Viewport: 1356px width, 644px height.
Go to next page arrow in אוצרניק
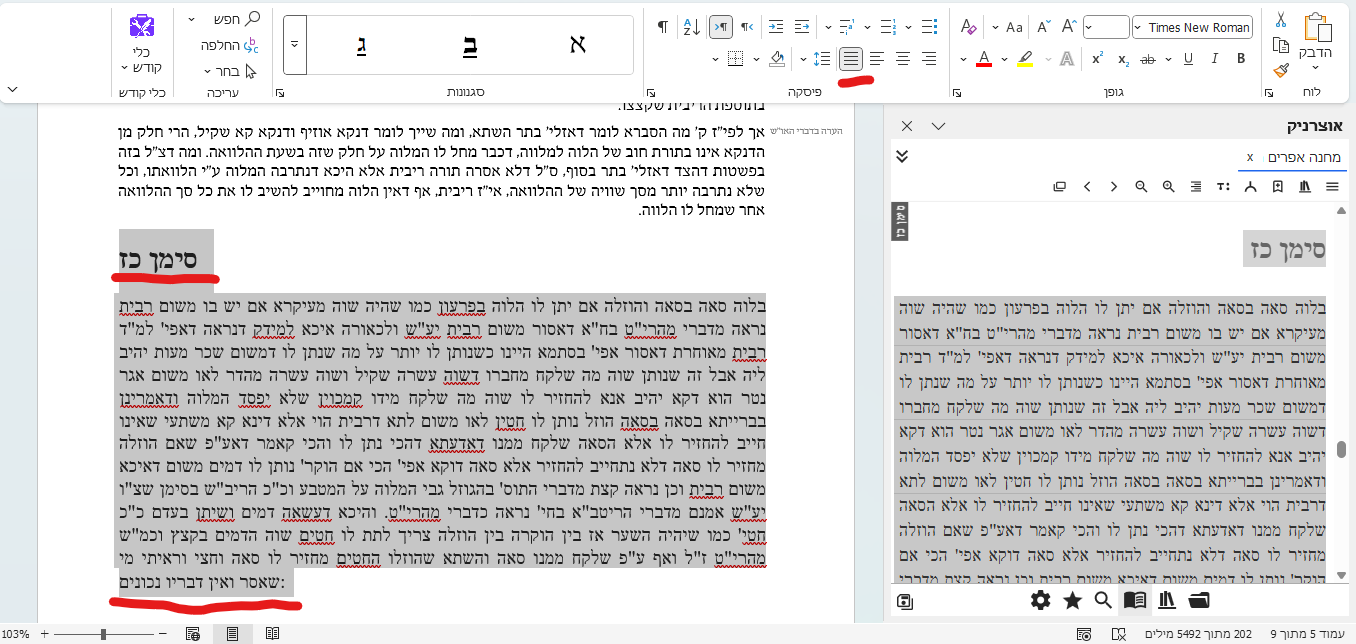(x=1087, y=187)
